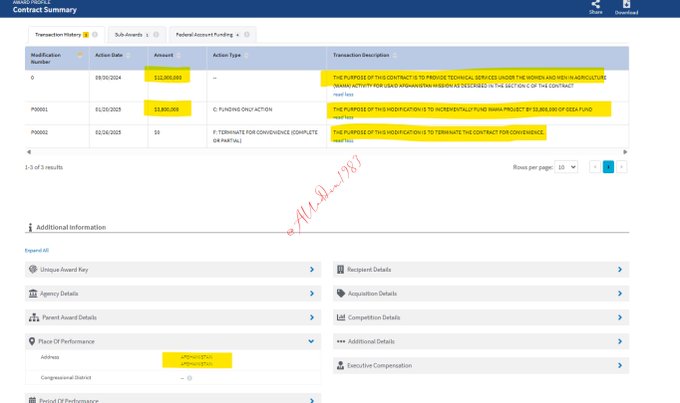Expand the Competition Details section
680x403 pixels.
pos(620,317)
